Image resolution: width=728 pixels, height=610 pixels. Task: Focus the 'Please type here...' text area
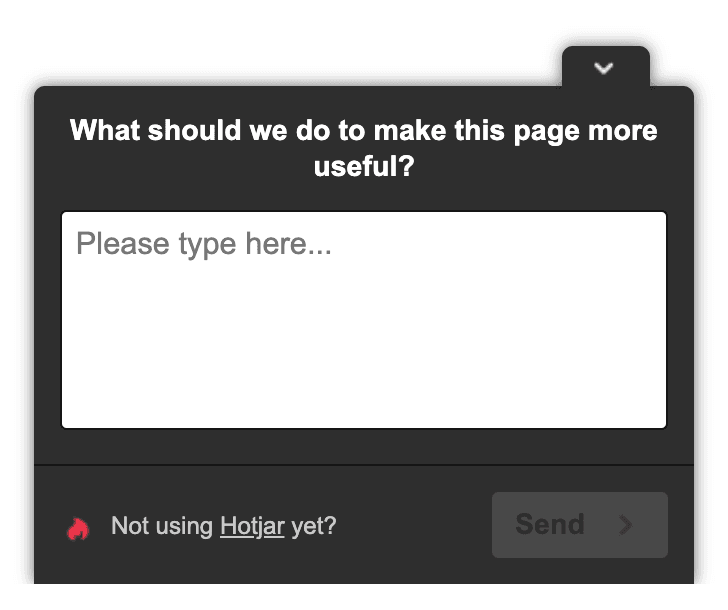point(364,320)
